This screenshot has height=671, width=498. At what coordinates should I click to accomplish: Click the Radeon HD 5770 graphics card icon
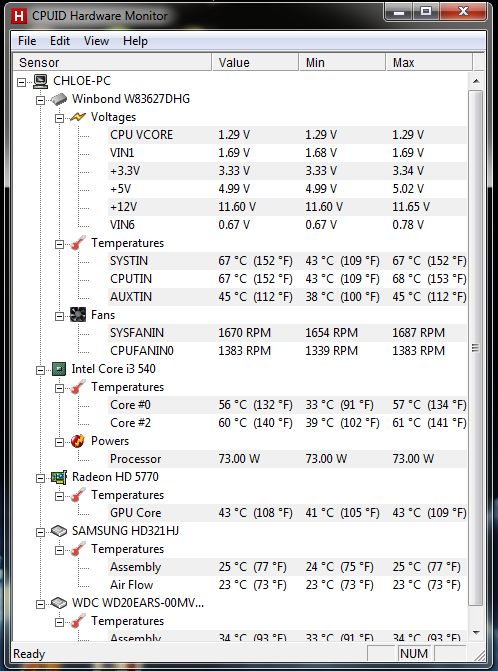tap(59, 477)
